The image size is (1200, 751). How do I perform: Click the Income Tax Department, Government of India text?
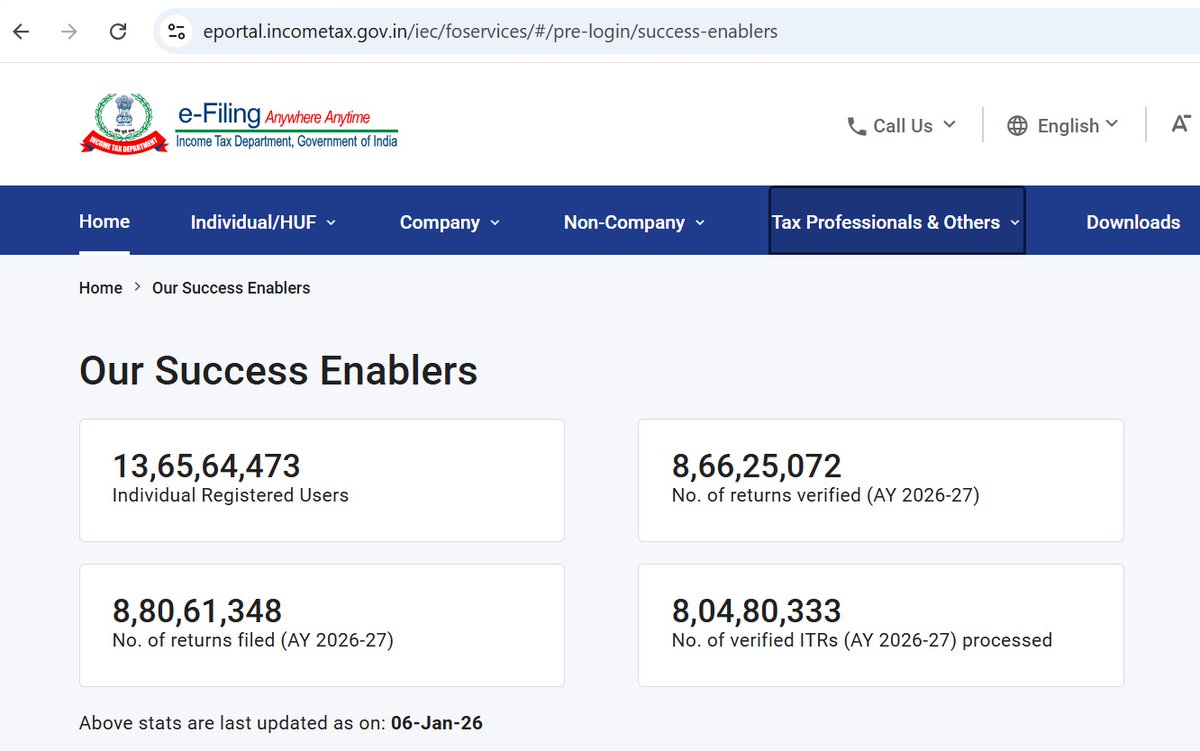(x=286, y=142)
